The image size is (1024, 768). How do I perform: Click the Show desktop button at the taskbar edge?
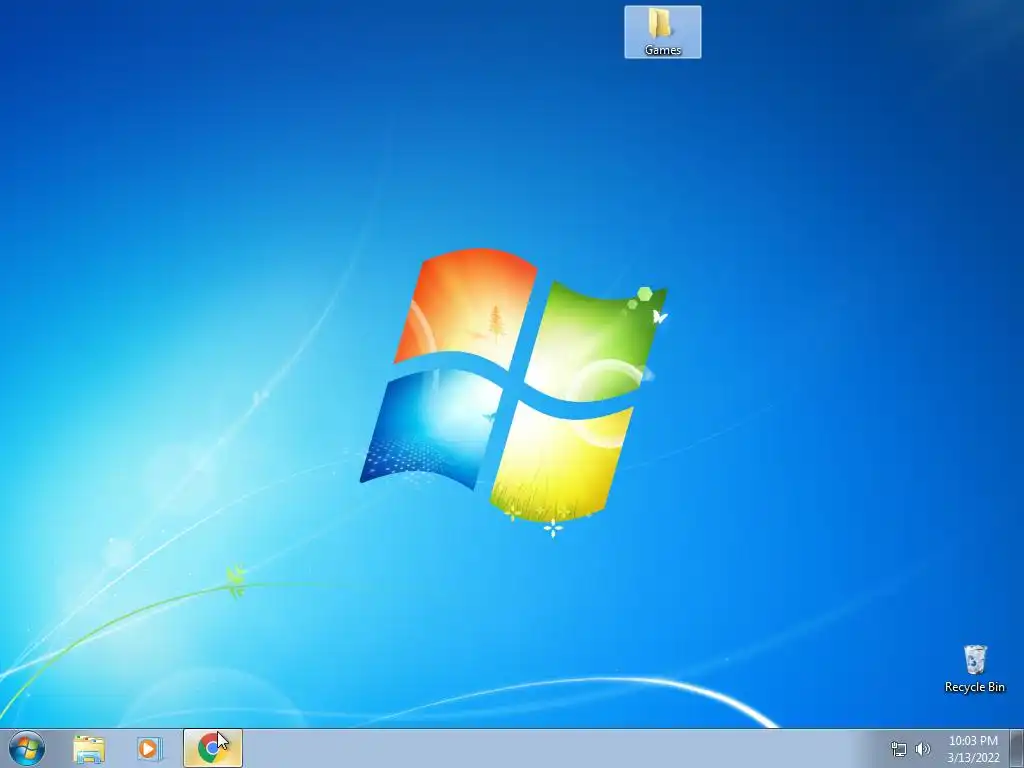click(1017, 749)
